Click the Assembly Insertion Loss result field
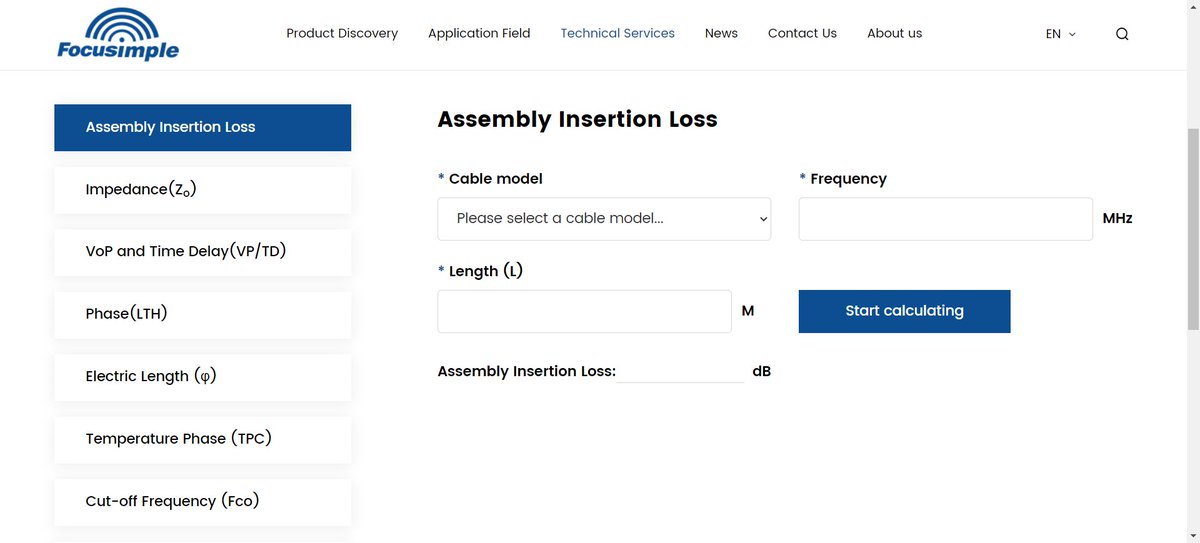 point(680,371)
